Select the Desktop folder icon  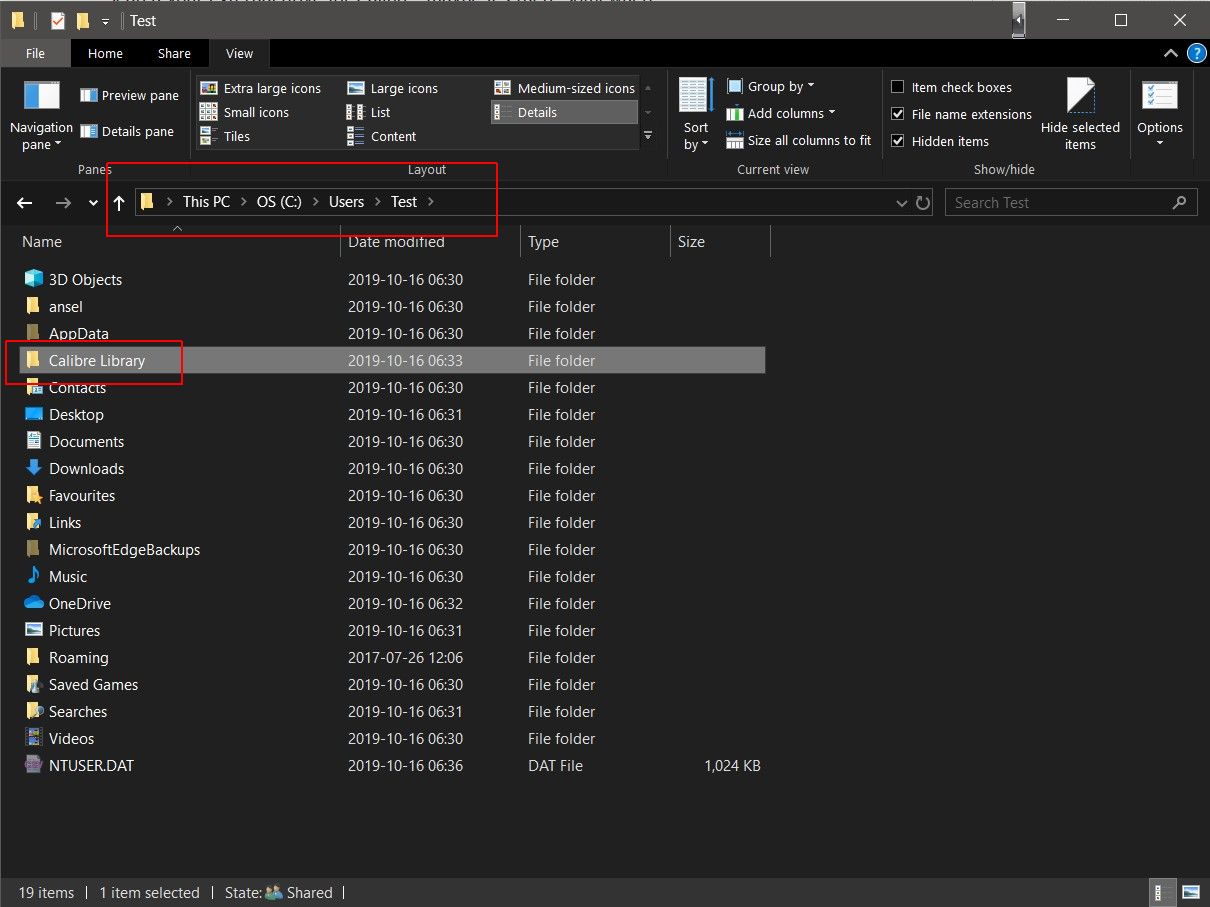click(34, 414)
